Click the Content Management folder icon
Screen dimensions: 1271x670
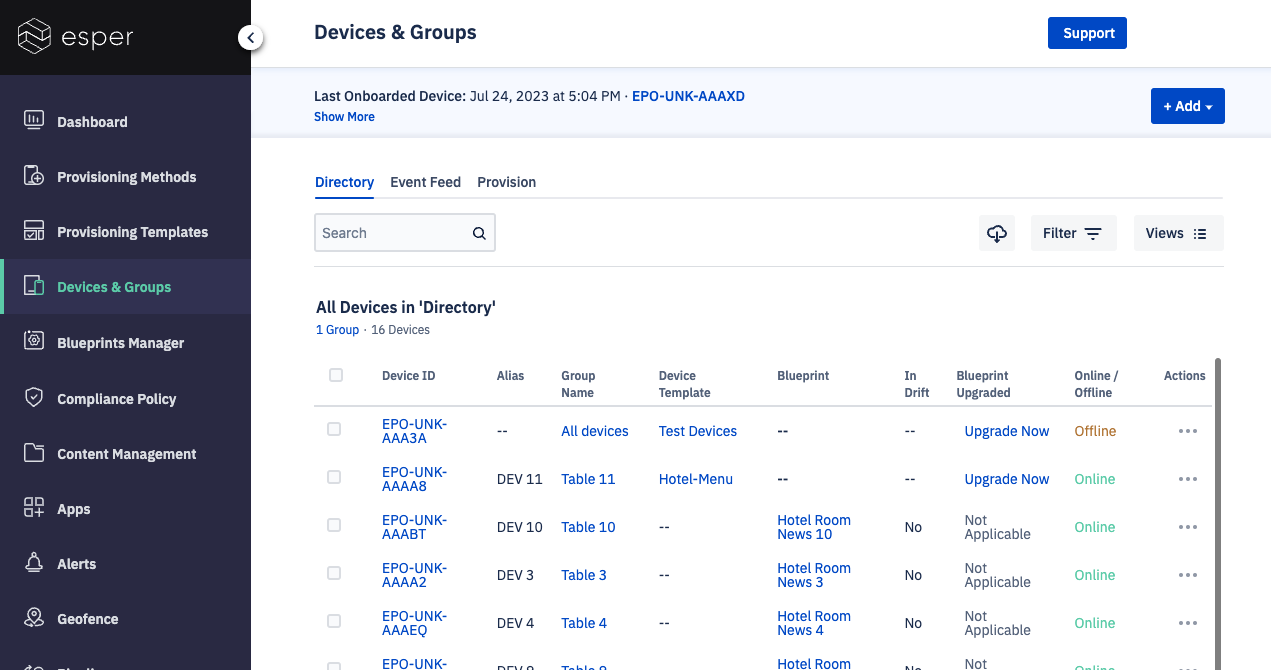pyautogui.click(x=34, y=453)
